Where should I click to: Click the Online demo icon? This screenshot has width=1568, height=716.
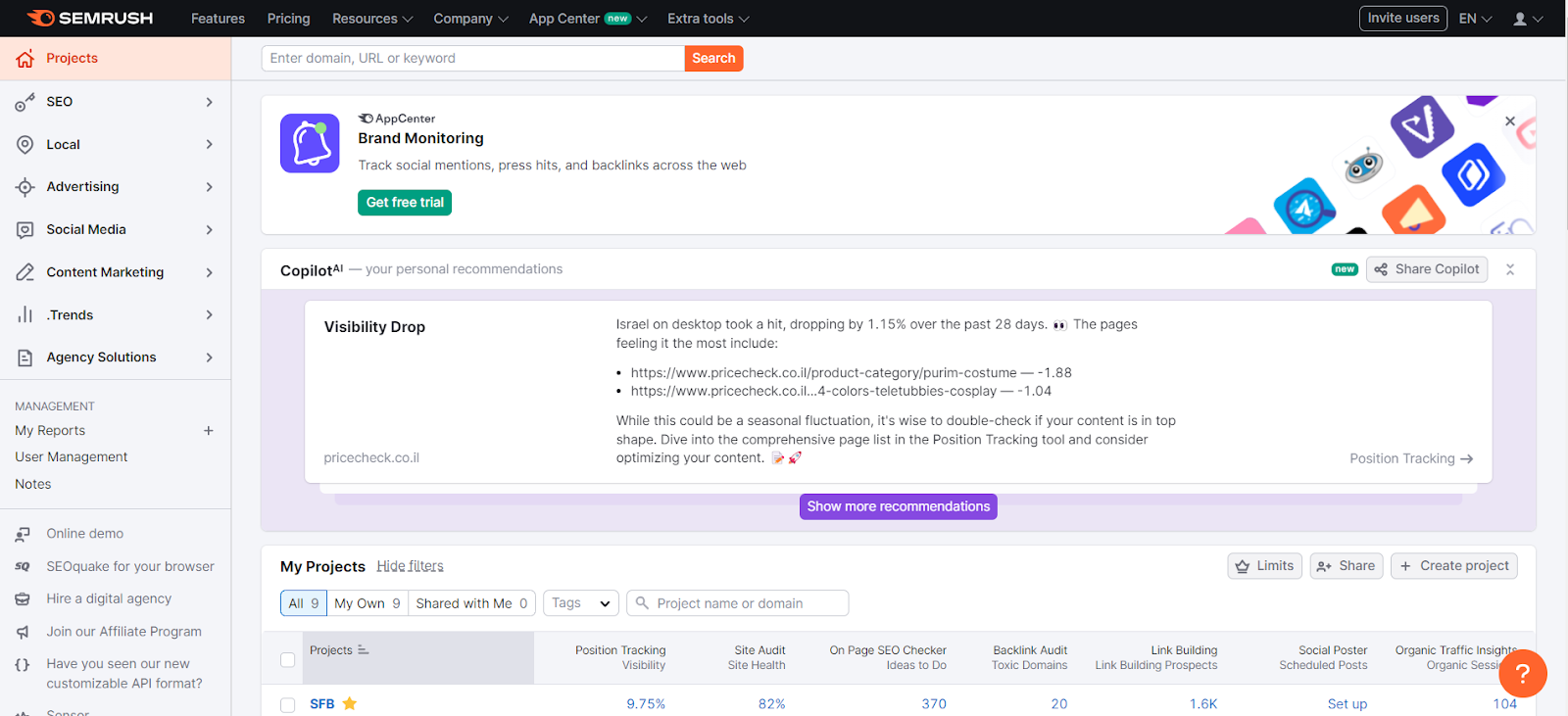tap(23, 534)
